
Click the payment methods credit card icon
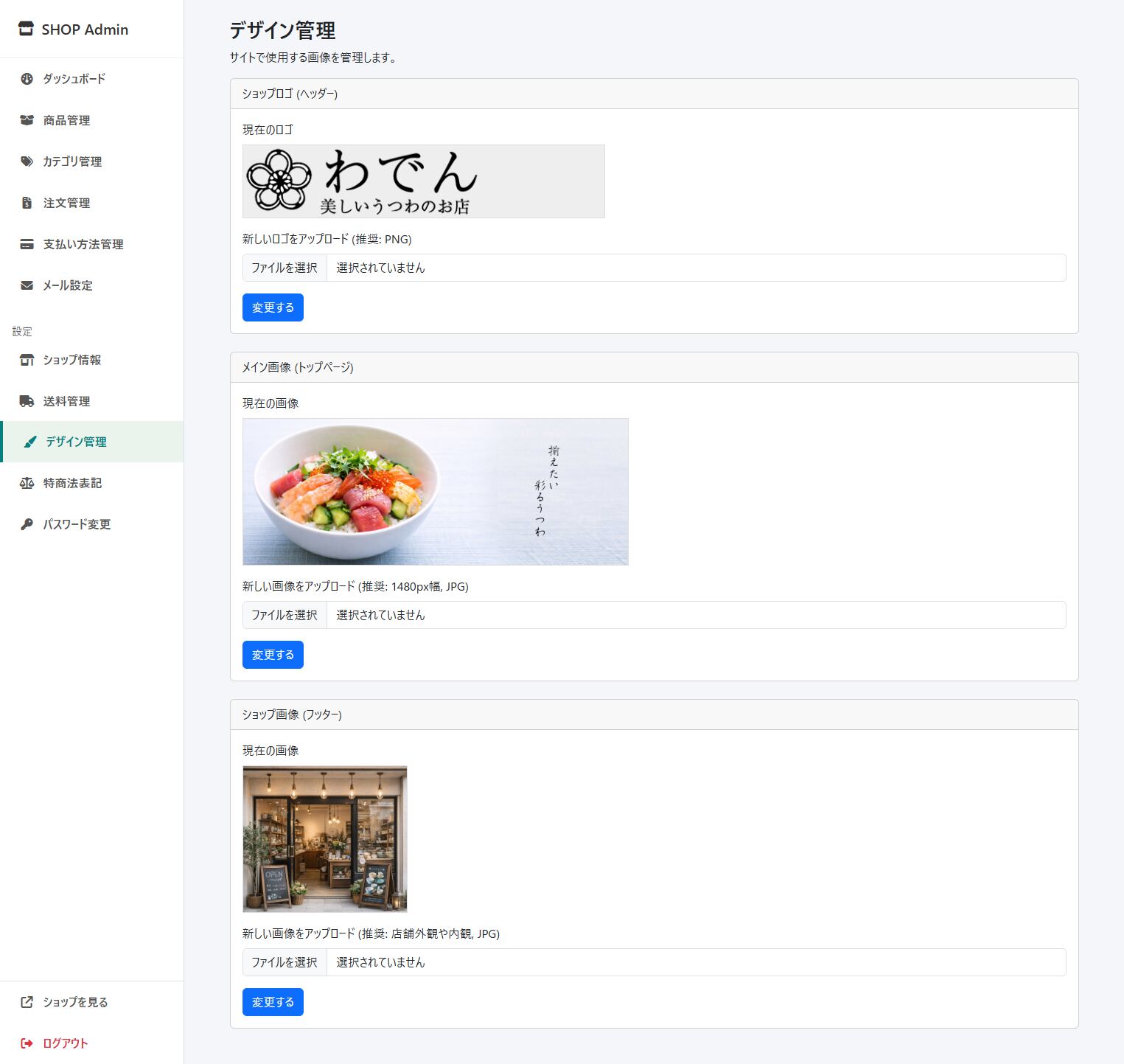(27, 244)
